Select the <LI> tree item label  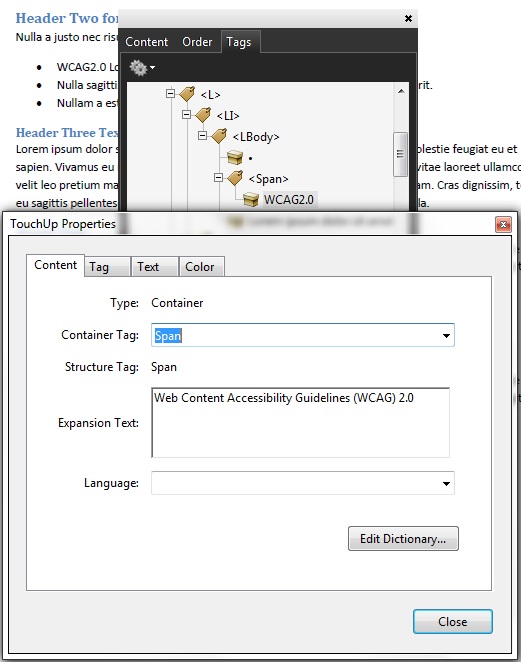[x=228, y=116]
